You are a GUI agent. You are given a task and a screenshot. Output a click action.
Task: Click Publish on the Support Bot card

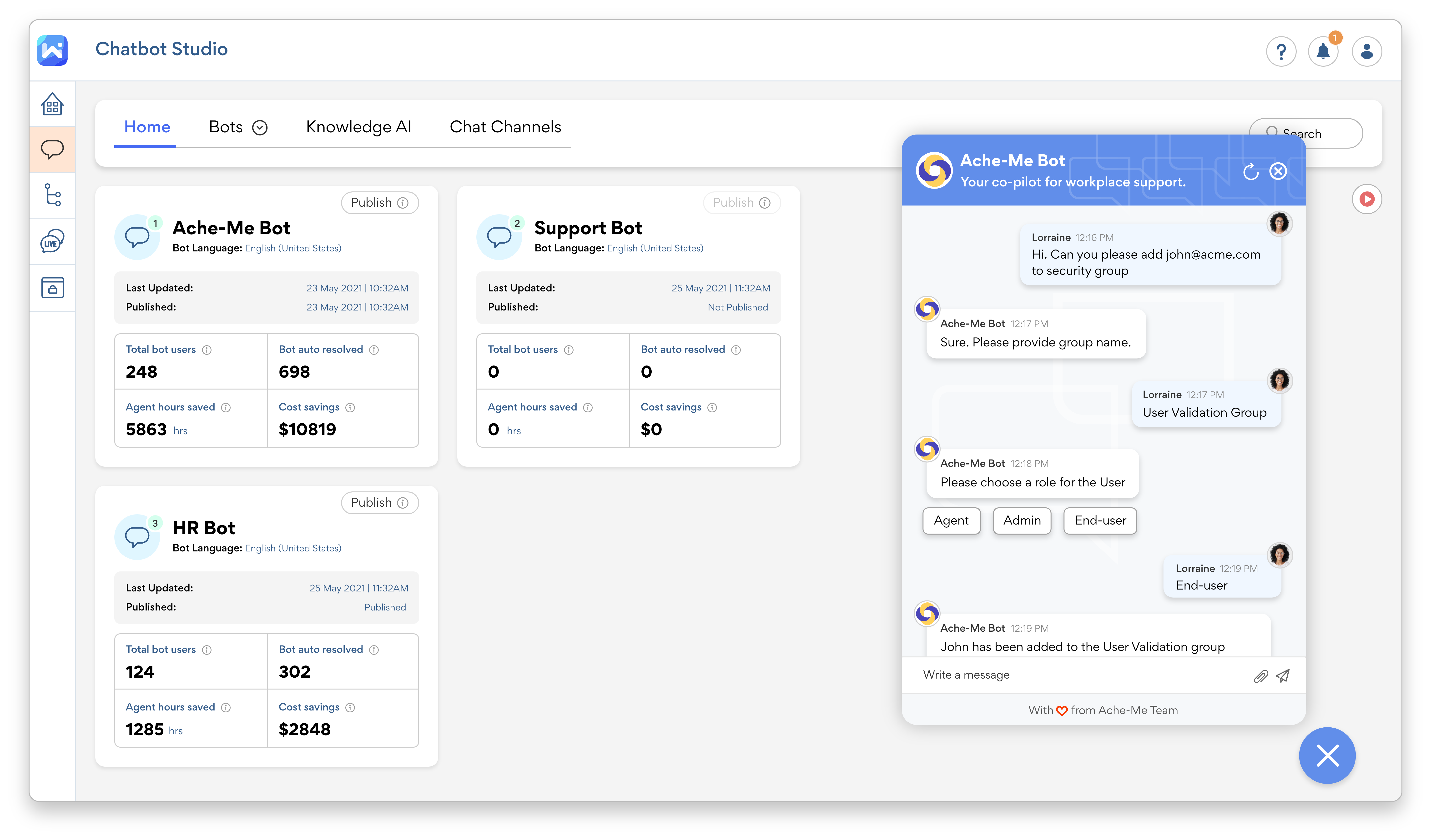point(742,203)
